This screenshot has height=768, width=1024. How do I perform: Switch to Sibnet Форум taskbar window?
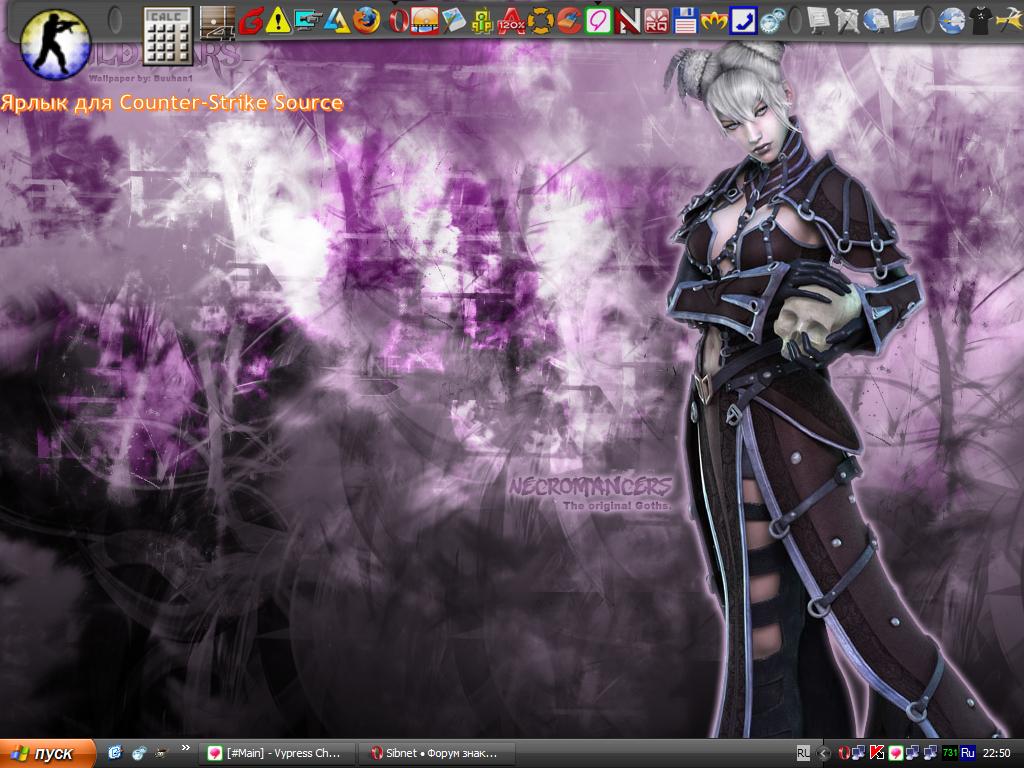(438, 753)
